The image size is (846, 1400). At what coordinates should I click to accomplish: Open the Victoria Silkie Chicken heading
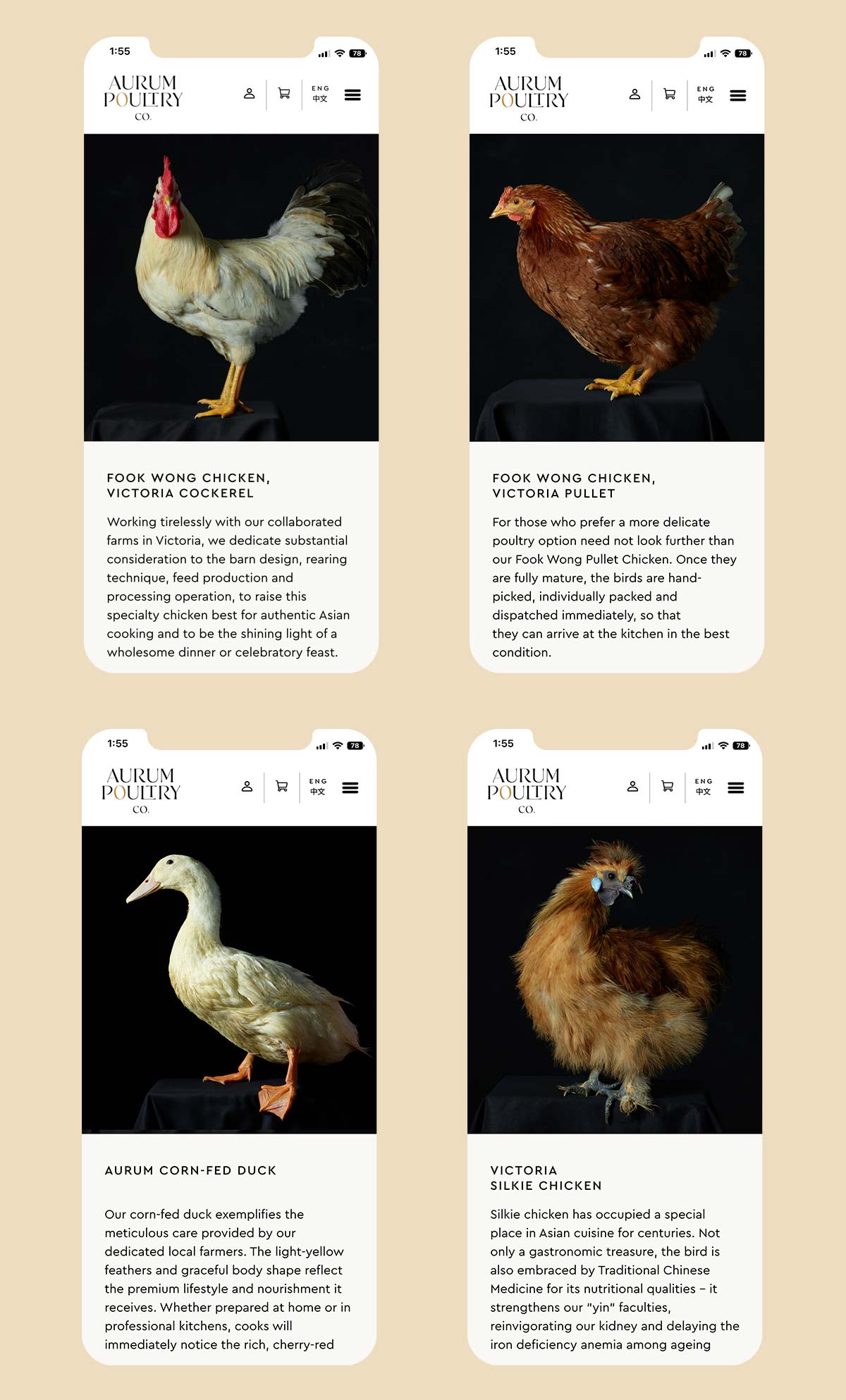546,1178
